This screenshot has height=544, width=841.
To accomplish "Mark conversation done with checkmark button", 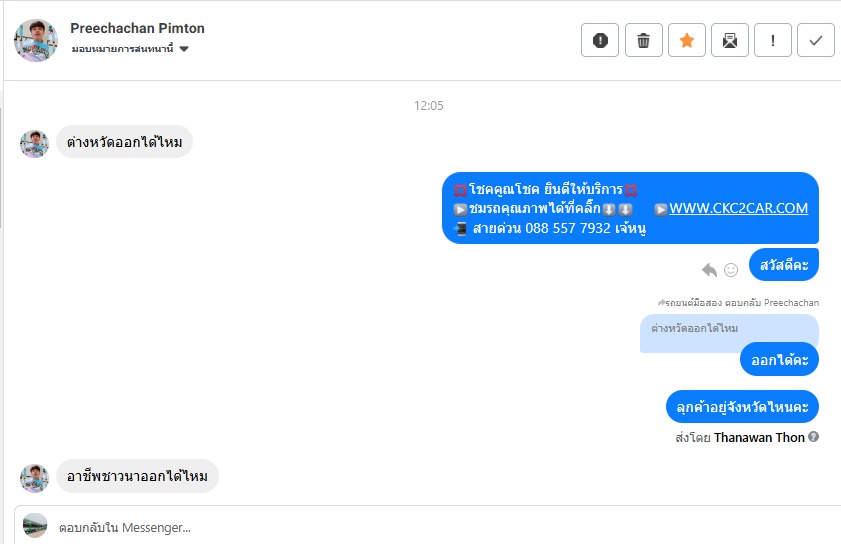I will pos(815,40).
